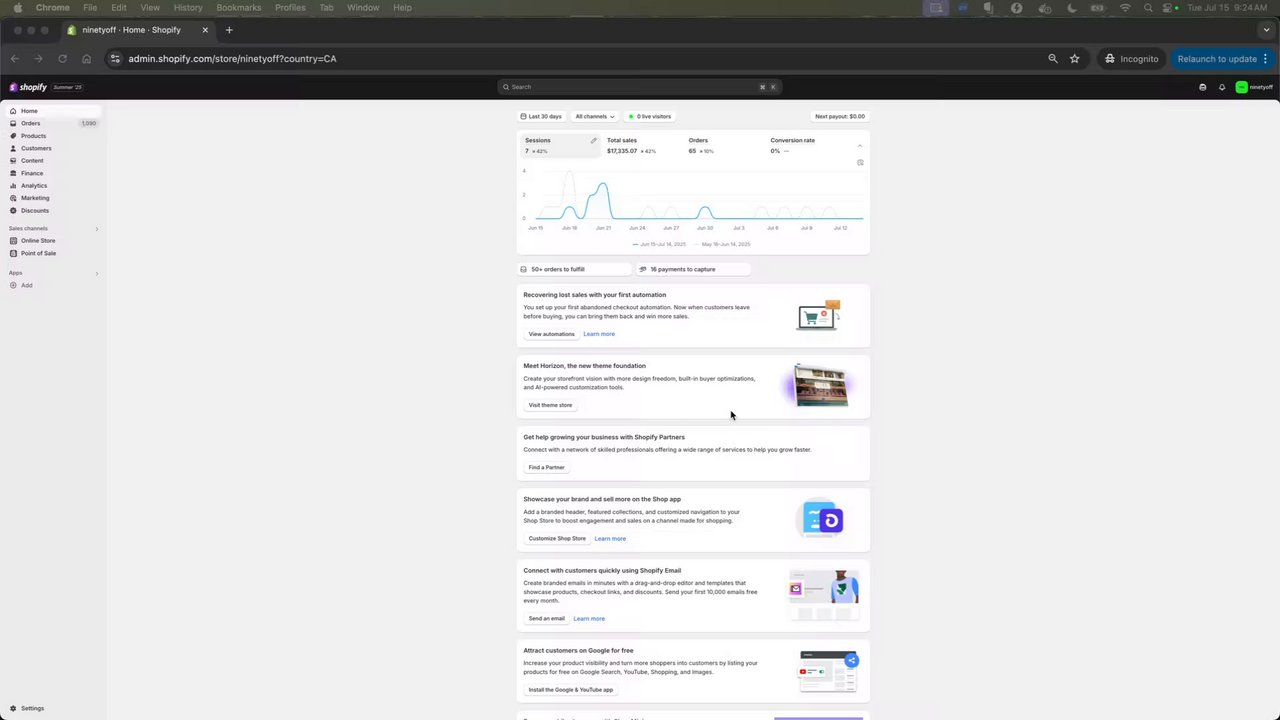
Task: Open the ninetyoff account menu
Action: (1254, 87)
